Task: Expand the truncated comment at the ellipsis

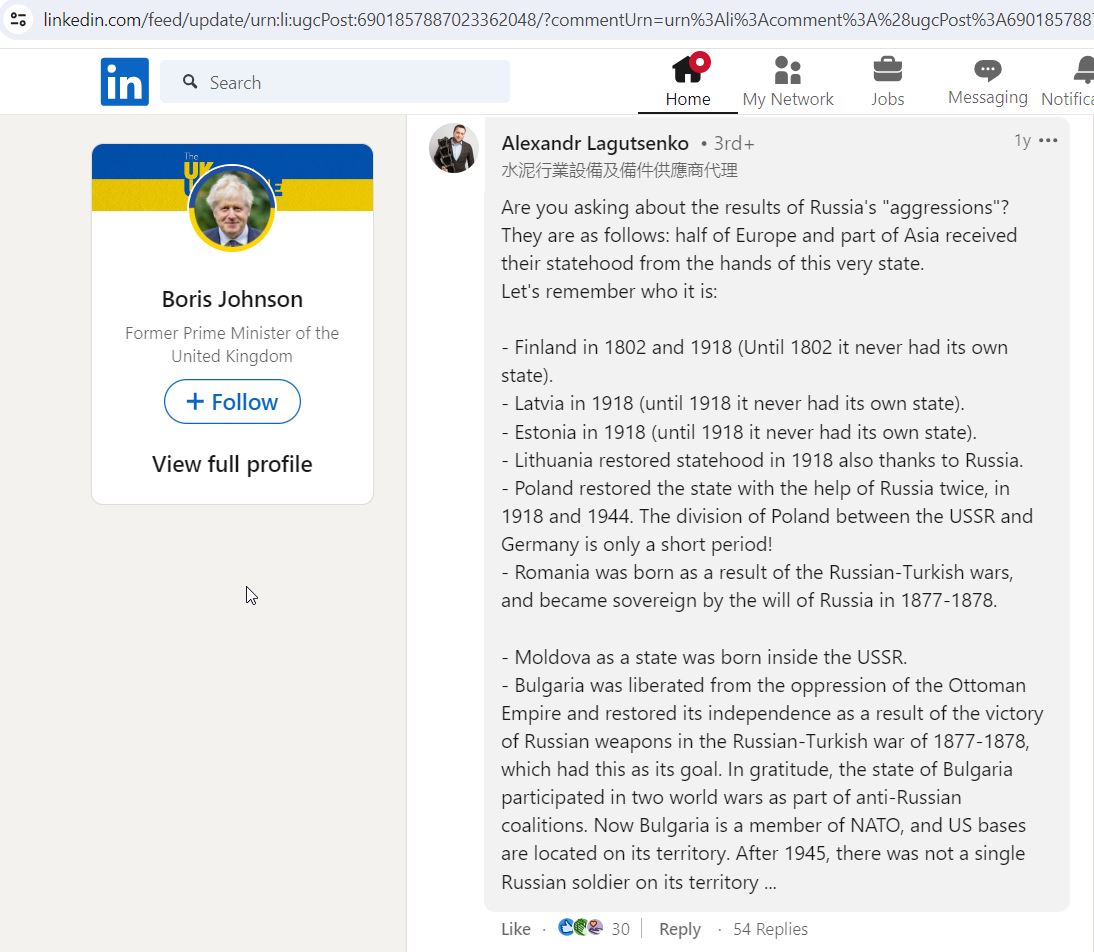Action: [x=770, y=883]
